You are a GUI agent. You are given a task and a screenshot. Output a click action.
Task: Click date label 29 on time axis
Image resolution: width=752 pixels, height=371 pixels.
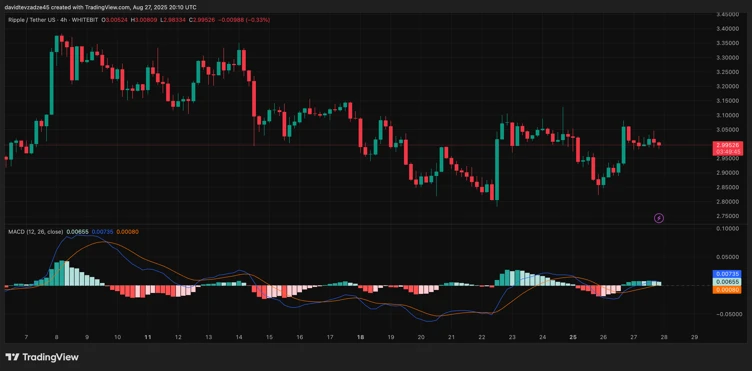[694, 337]
